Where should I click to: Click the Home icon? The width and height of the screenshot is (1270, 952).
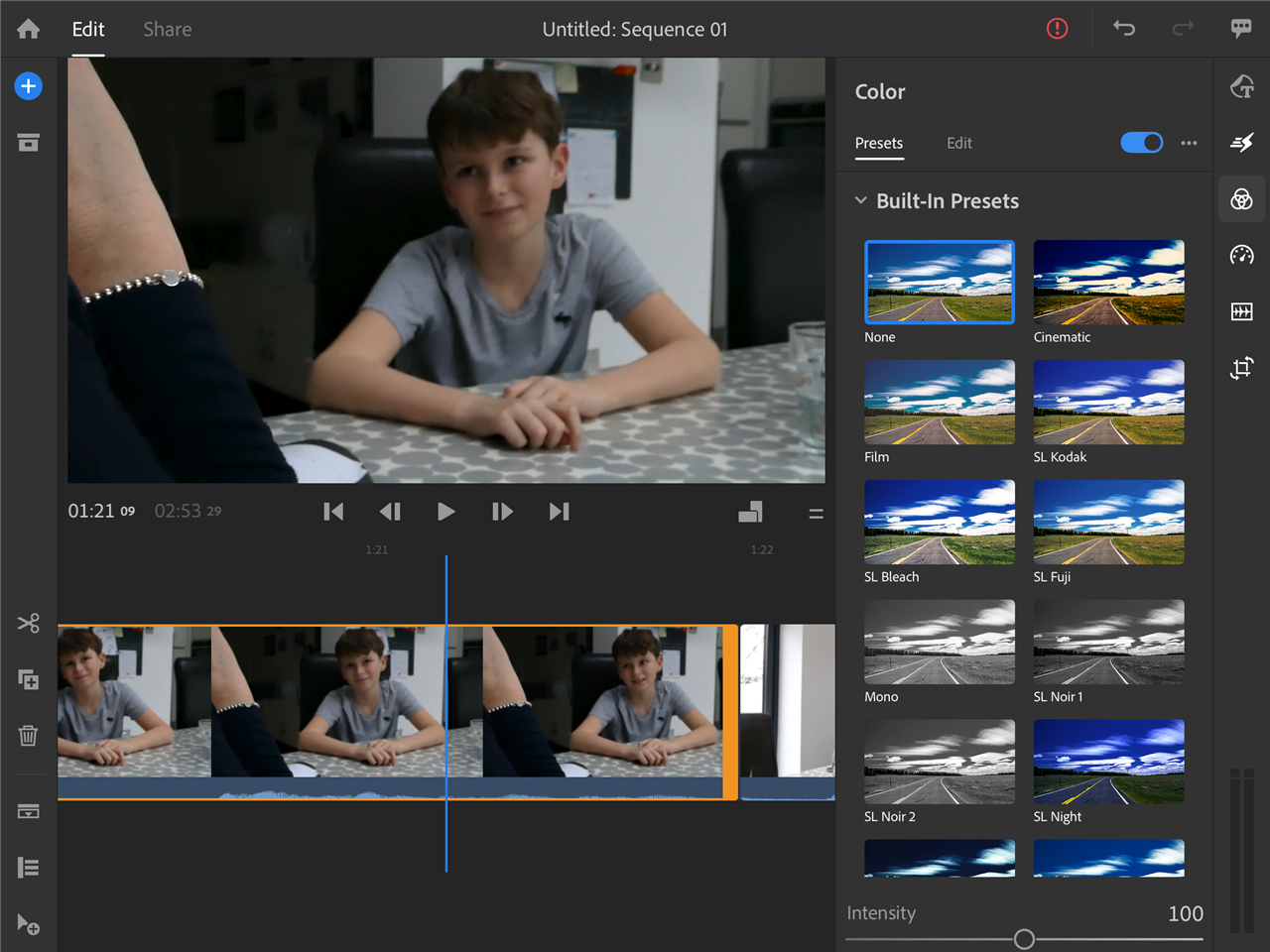(28, 29)
